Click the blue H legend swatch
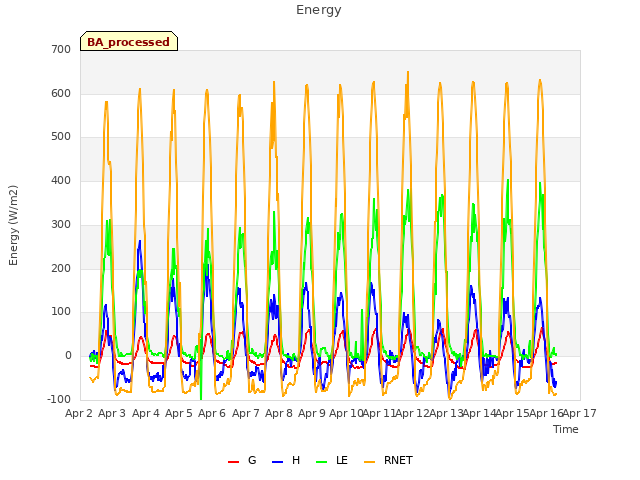The image size is (640, 480). click(278, 462)
